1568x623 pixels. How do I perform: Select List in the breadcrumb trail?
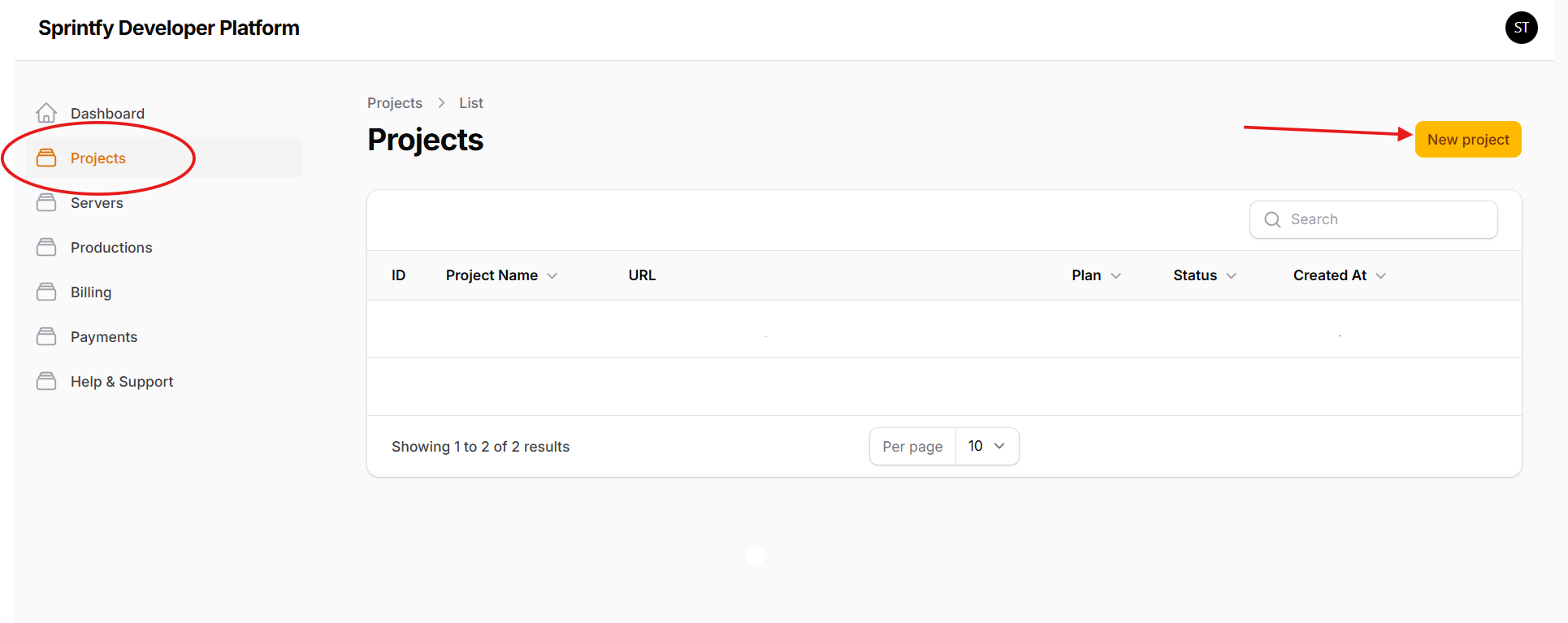[470, 102]
